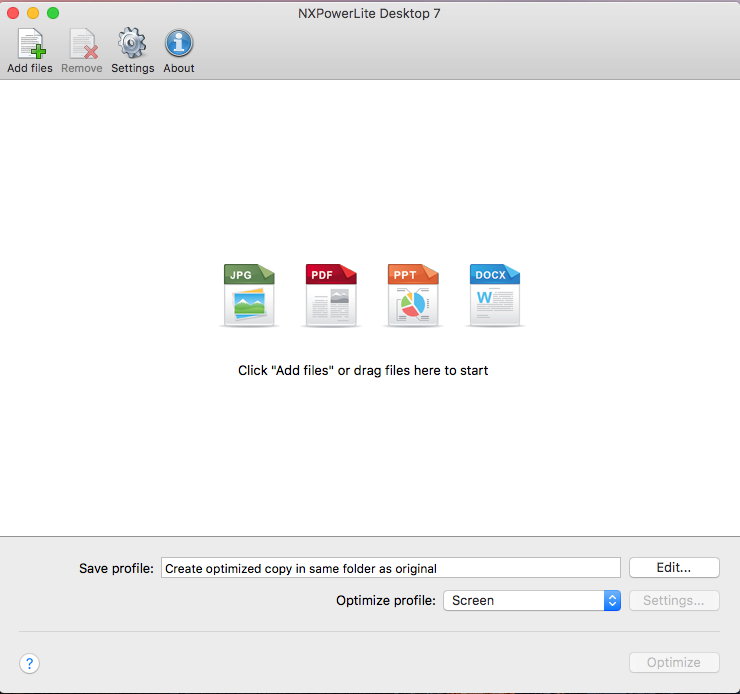Select the PDF document icon
The width and height of the screenshot is (740, 694).
(331, 296)
